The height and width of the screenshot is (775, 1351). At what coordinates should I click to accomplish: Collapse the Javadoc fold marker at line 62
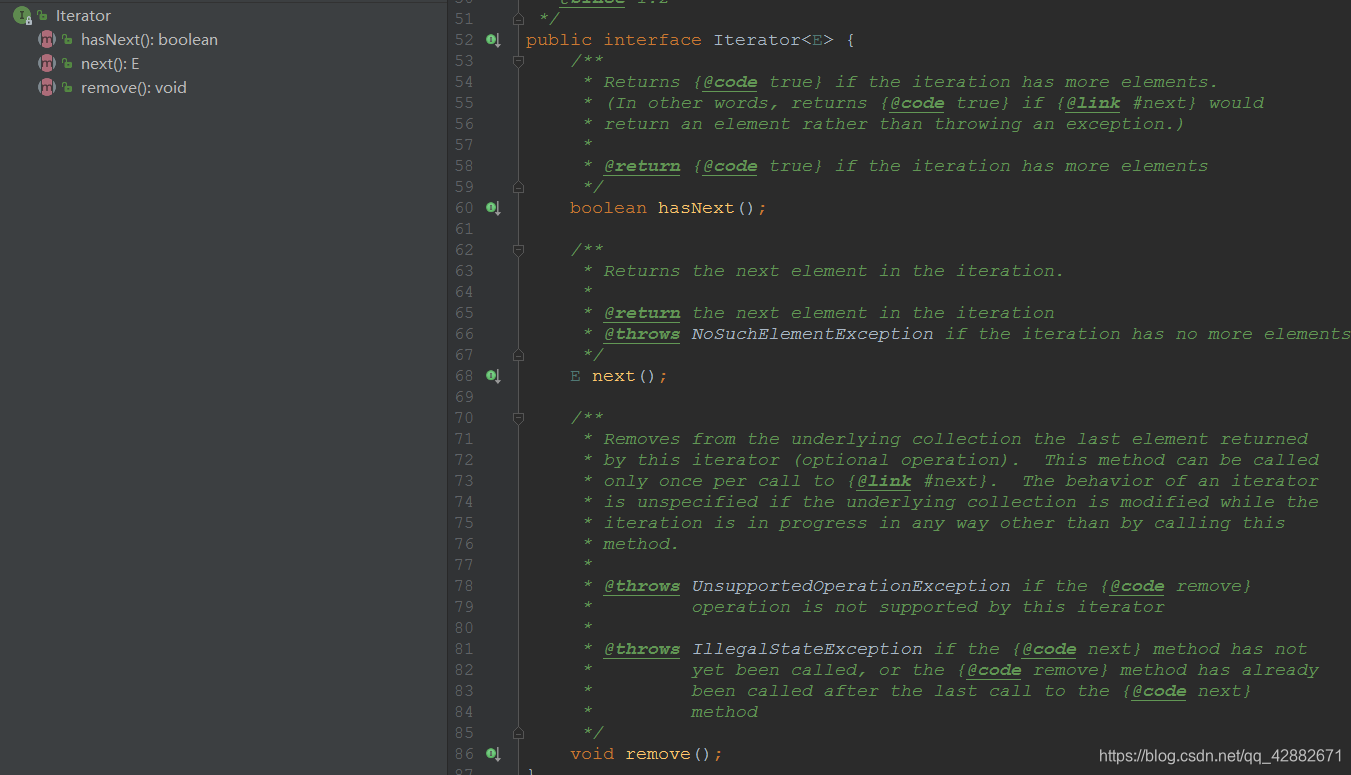[x=518, y=250]
